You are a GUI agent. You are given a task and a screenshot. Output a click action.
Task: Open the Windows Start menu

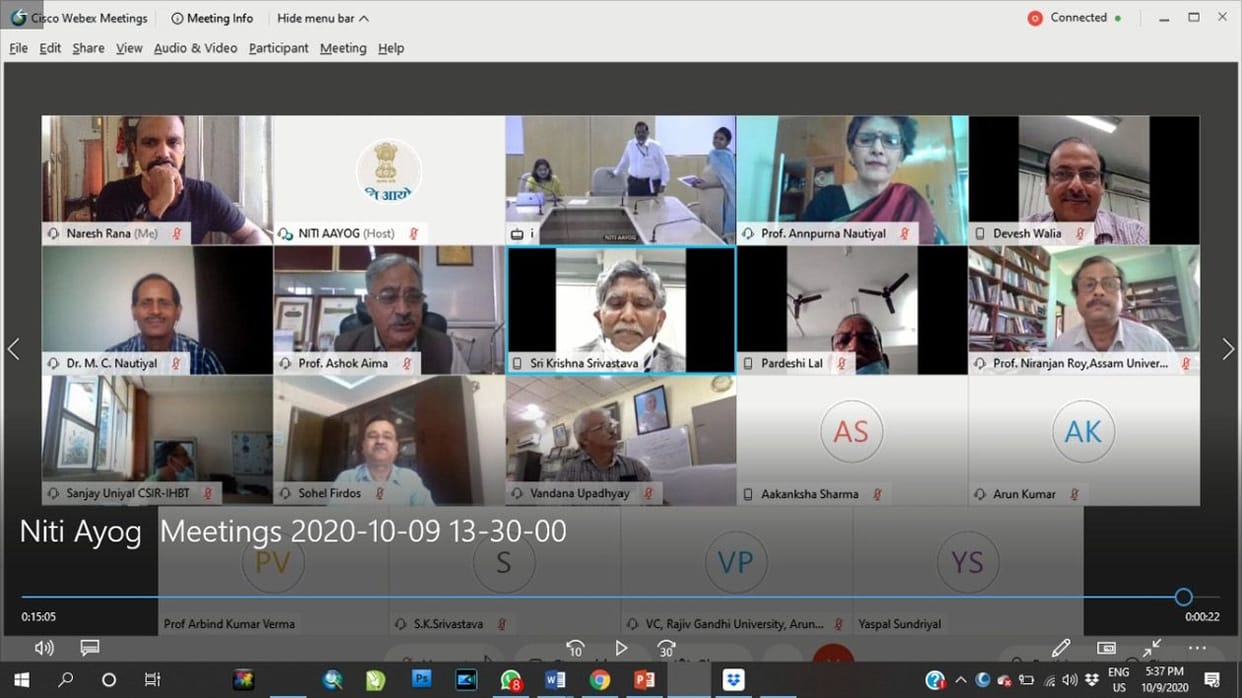21,680
